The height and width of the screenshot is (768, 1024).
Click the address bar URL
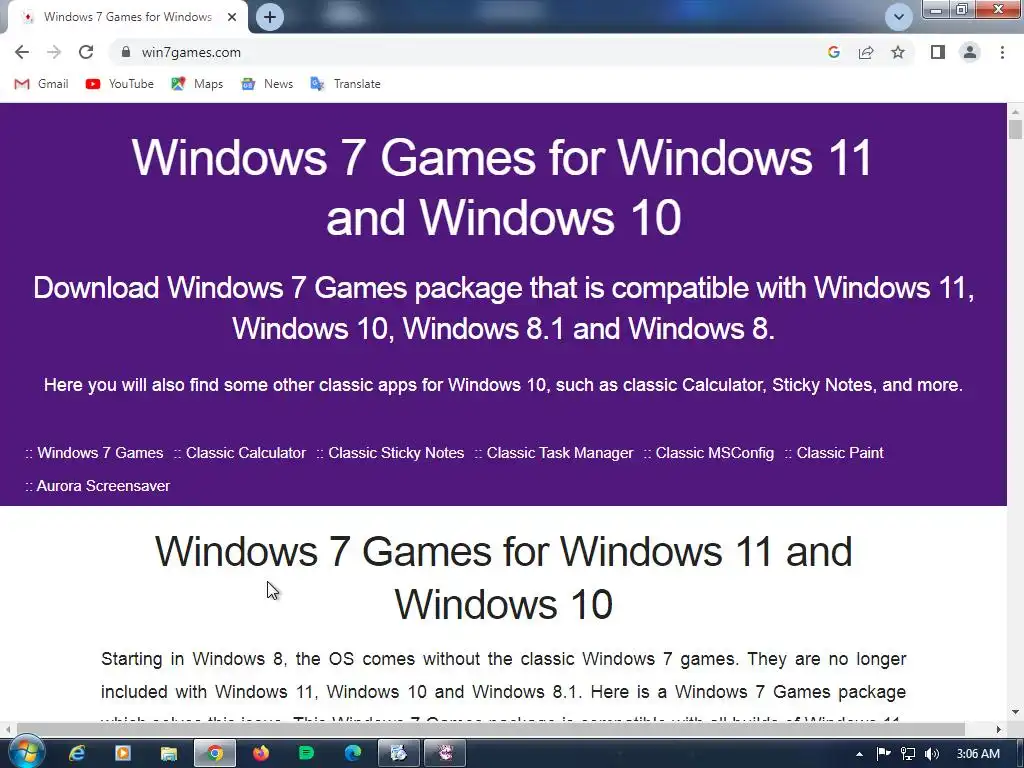coord(191,52)
